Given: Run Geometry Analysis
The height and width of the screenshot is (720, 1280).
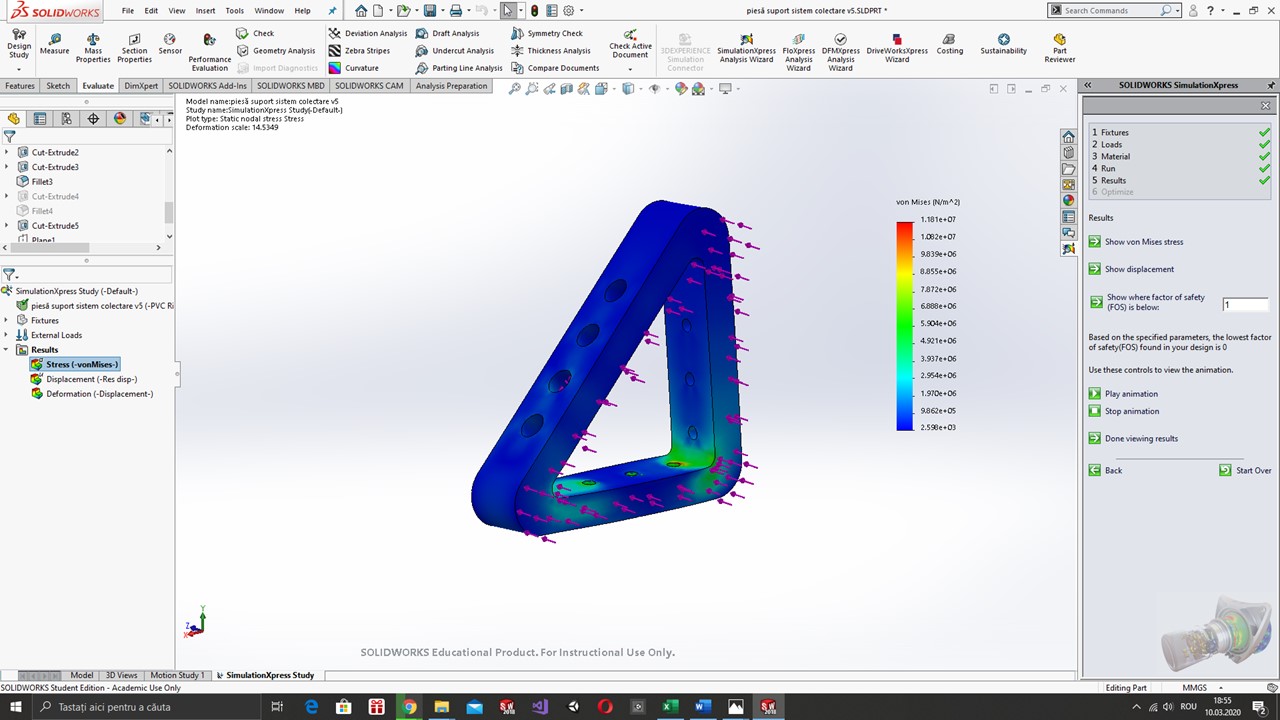Looking at the screenshot, I should click(276, 51).
